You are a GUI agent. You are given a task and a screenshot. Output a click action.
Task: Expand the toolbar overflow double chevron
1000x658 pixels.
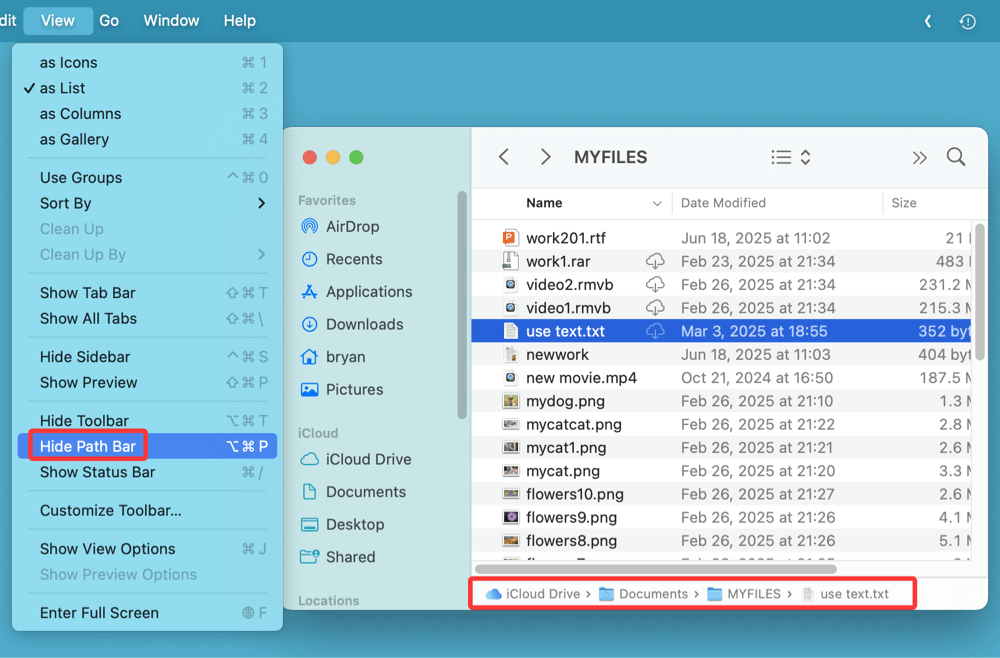tap(919, 157)
